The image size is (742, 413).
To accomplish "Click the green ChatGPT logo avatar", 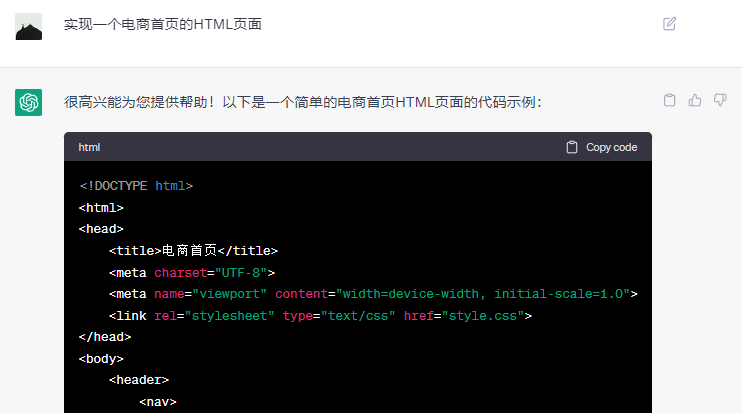I will pos(28,101).
